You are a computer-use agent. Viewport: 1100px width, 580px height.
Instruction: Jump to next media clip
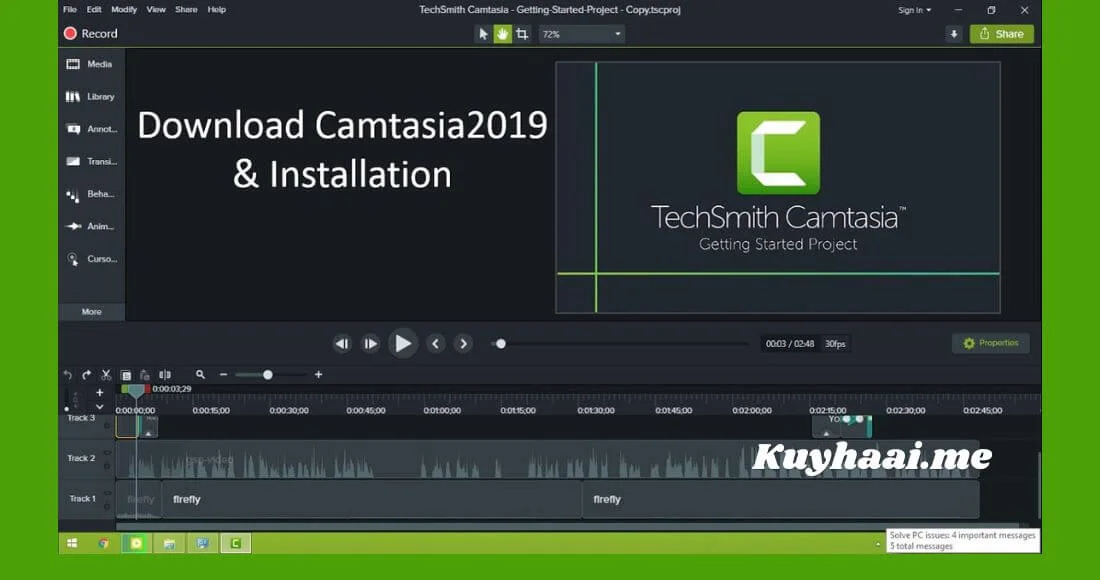click(463, 344)
